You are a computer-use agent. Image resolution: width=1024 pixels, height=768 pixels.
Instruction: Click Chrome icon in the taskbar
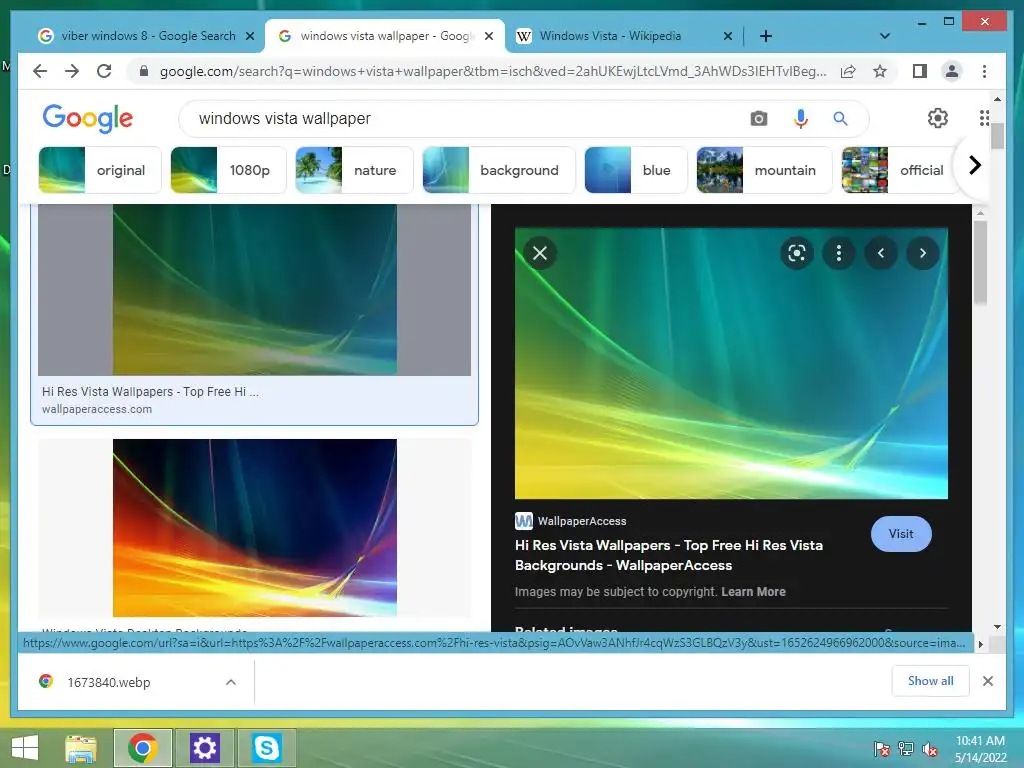click(142, 748)
